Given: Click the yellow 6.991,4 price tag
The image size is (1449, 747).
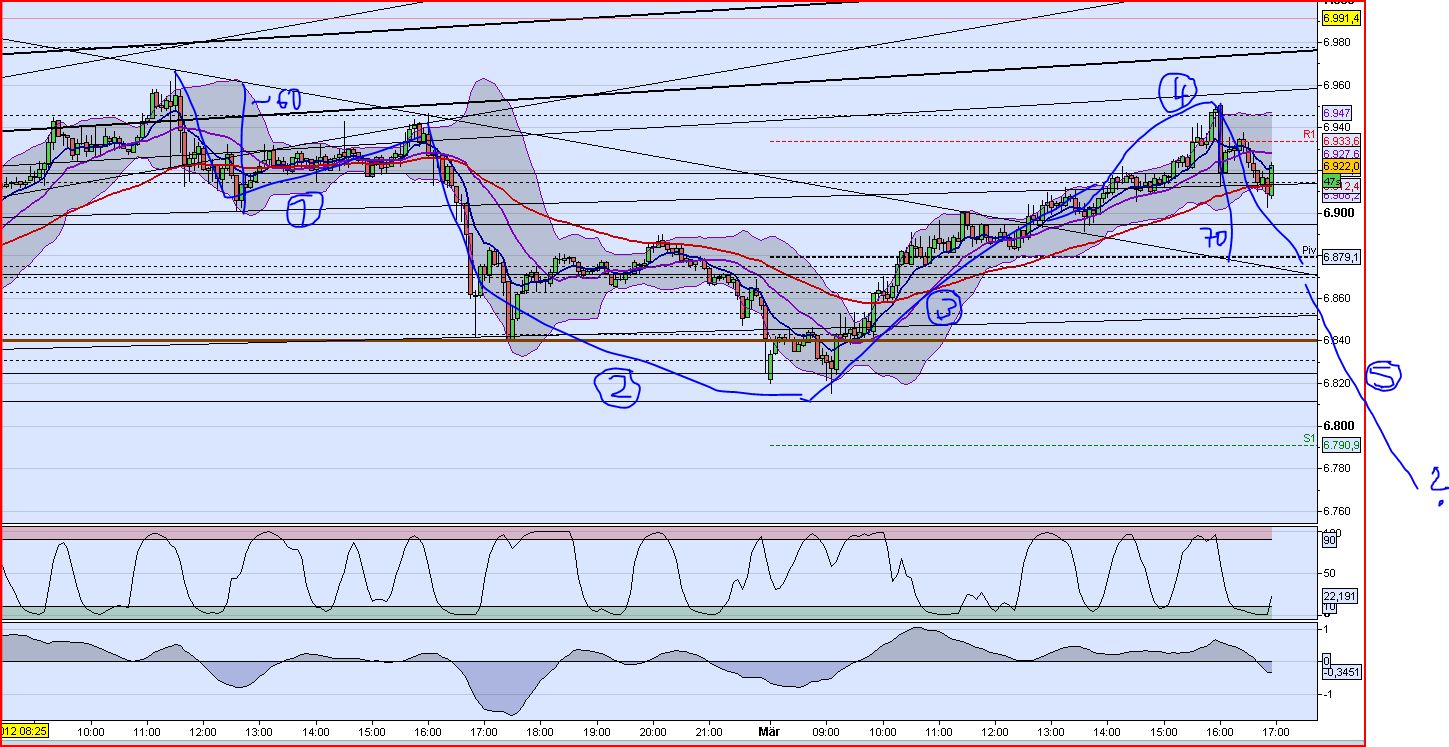Looking at the screenshot, I should [x=1341, y=18].
